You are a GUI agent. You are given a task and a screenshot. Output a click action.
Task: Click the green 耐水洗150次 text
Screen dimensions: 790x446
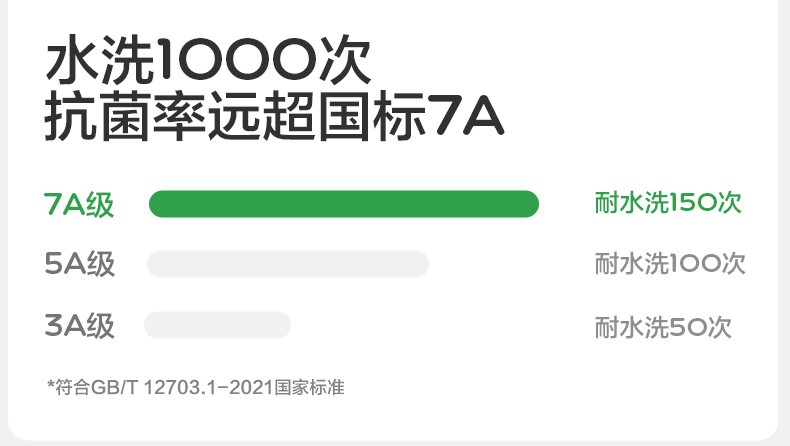(668, 203)
